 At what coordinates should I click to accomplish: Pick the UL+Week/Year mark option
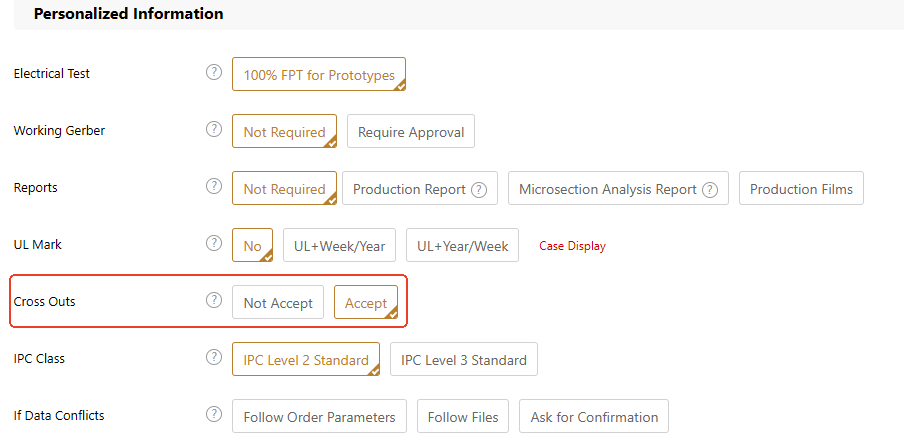(340, 246)
